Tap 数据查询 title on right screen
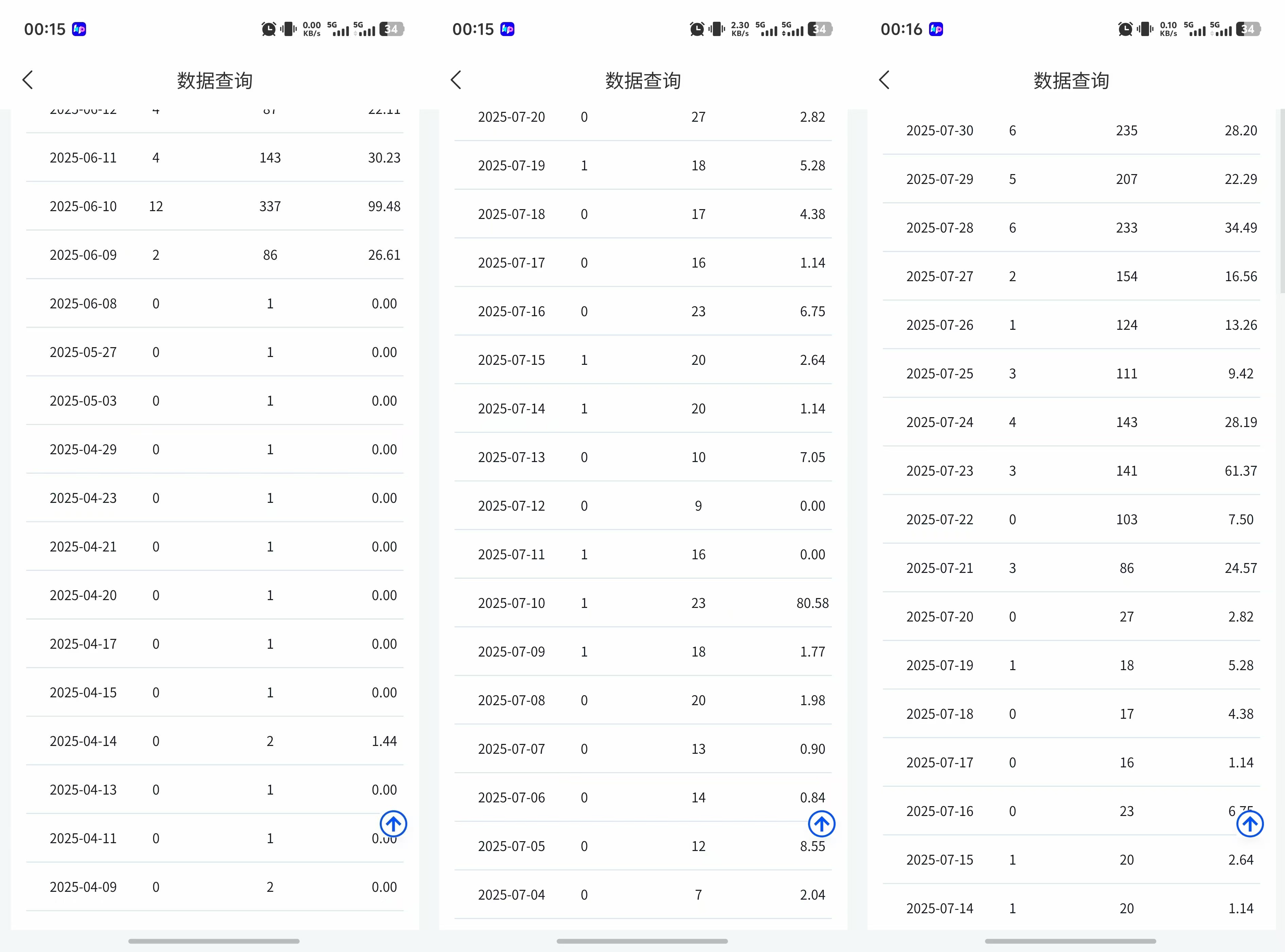 click(x=1070, y=81)
